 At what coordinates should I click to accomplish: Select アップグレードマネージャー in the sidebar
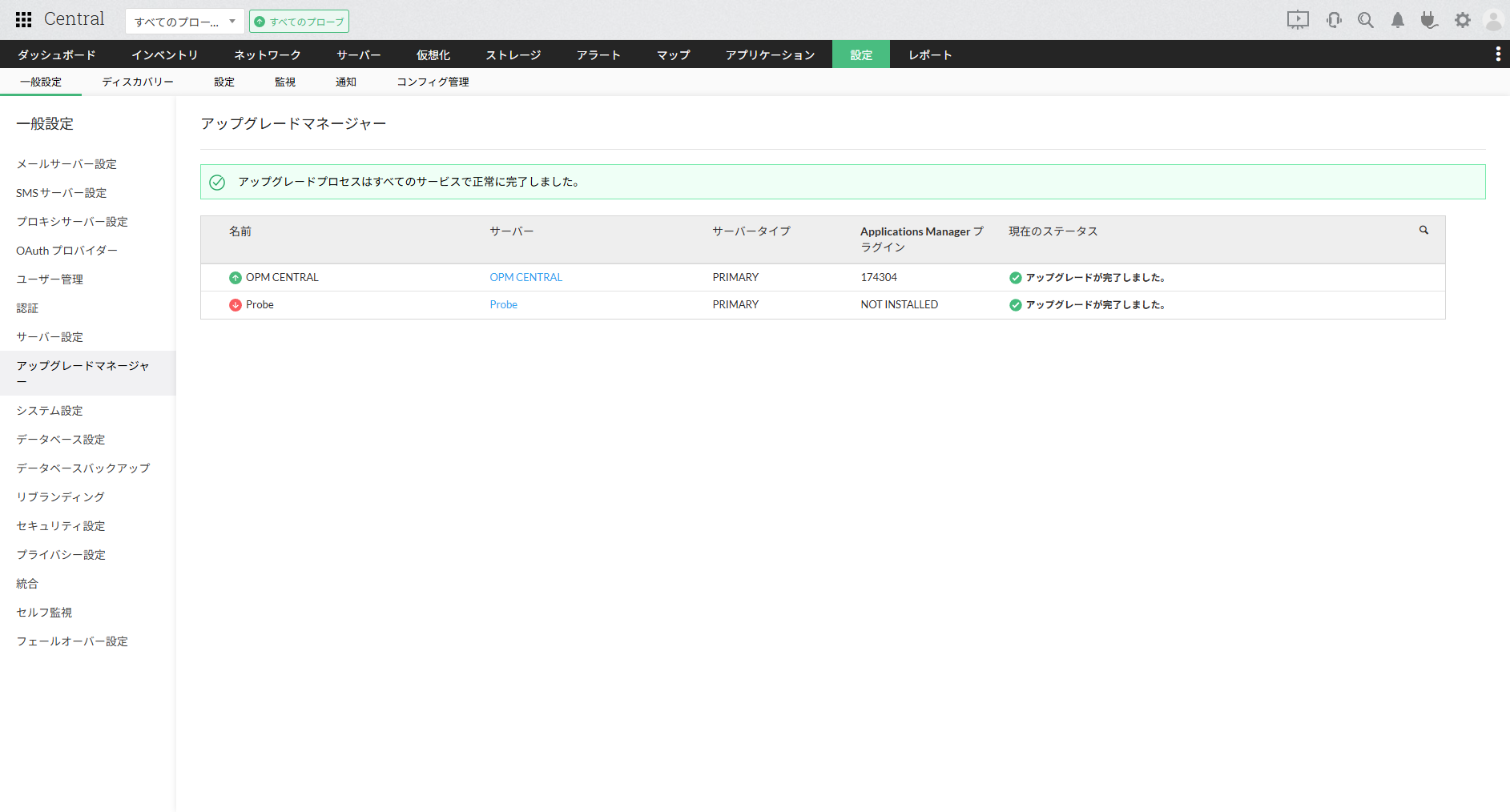tap(87, 373)
